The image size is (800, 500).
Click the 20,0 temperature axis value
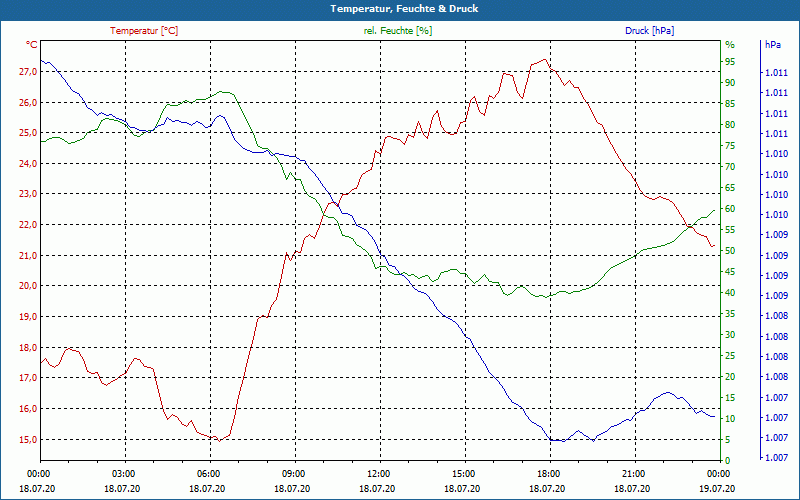coord(28,286)
